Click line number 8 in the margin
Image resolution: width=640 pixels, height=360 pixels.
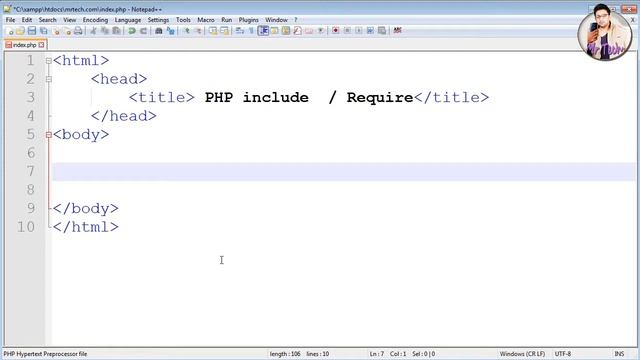31,190
